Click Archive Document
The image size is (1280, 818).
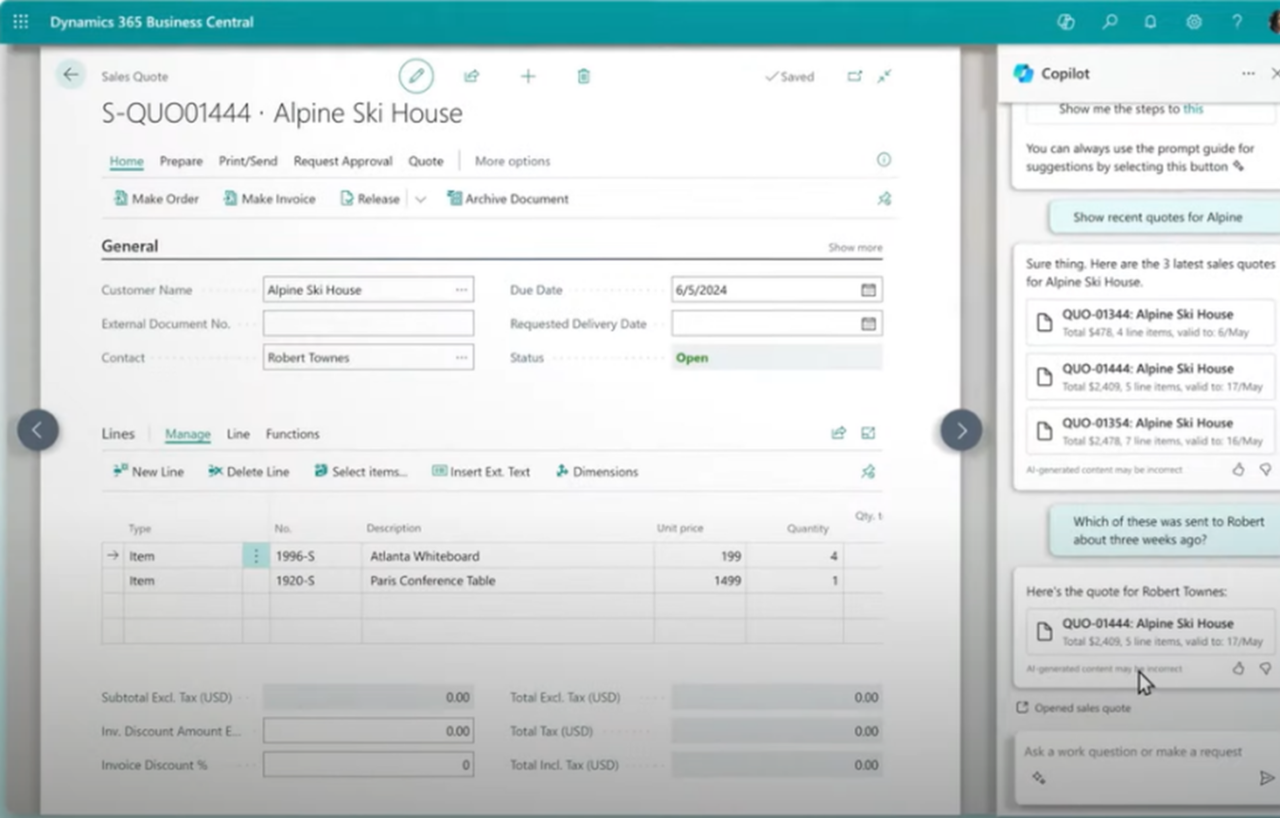tap(508, 199)
